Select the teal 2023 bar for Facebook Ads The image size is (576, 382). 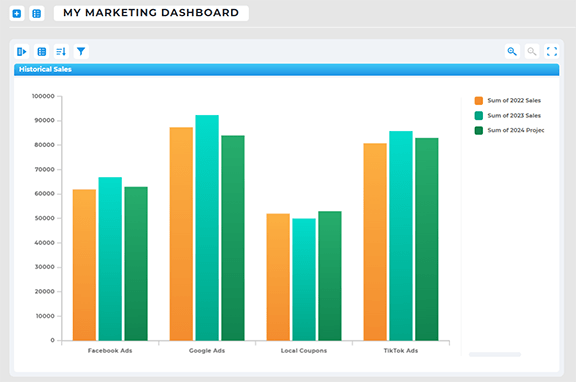pyautogui.click(x=110, y=259)
